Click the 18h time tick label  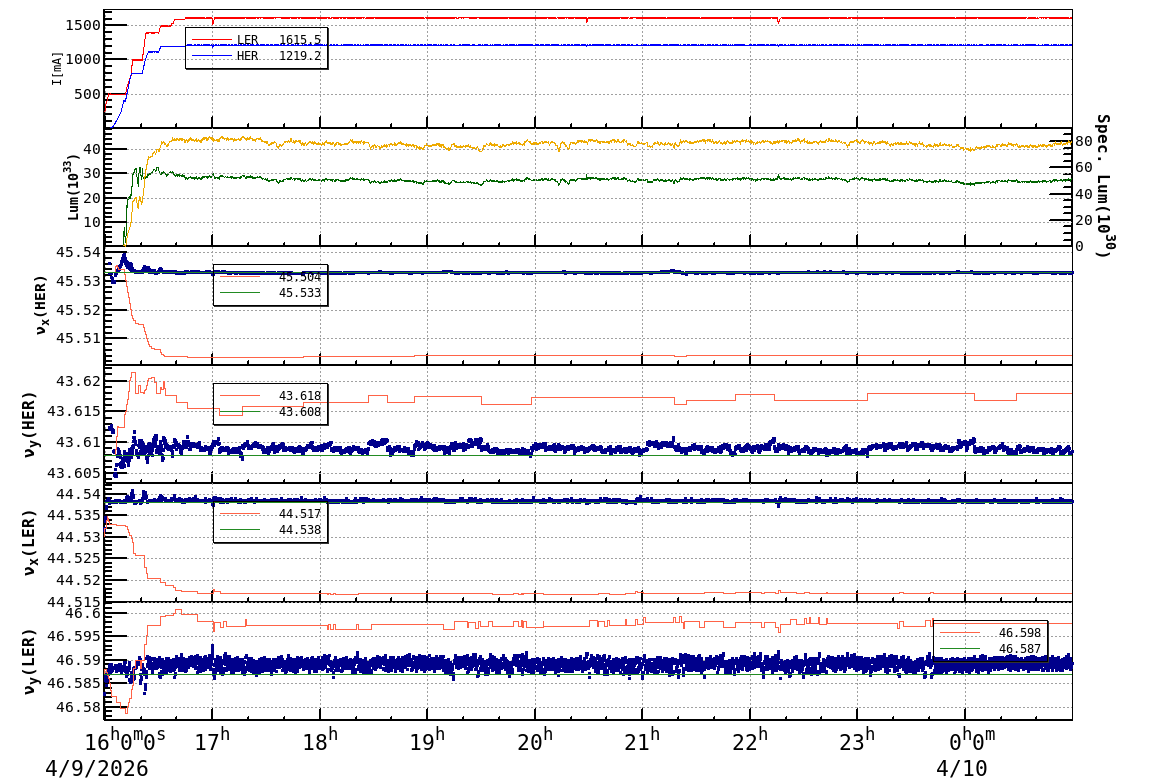click(320, 741)
